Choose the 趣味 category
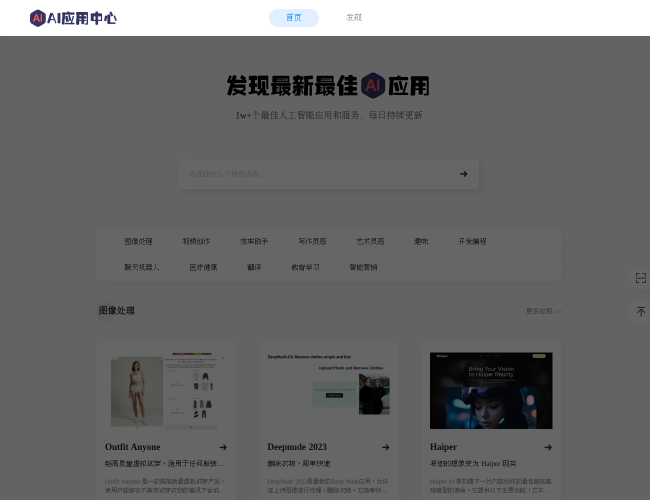This screenshot has width=650, height=500. click(x=421, y=241)
